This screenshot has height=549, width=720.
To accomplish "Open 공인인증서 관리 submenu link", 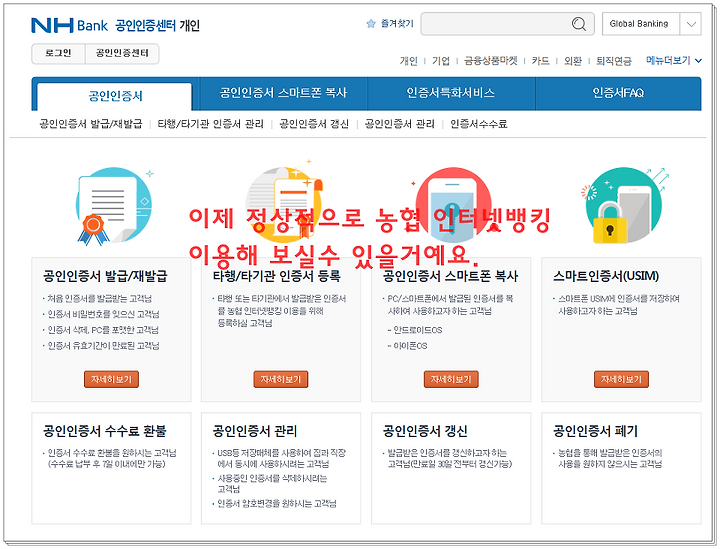I will coord(399,123).
